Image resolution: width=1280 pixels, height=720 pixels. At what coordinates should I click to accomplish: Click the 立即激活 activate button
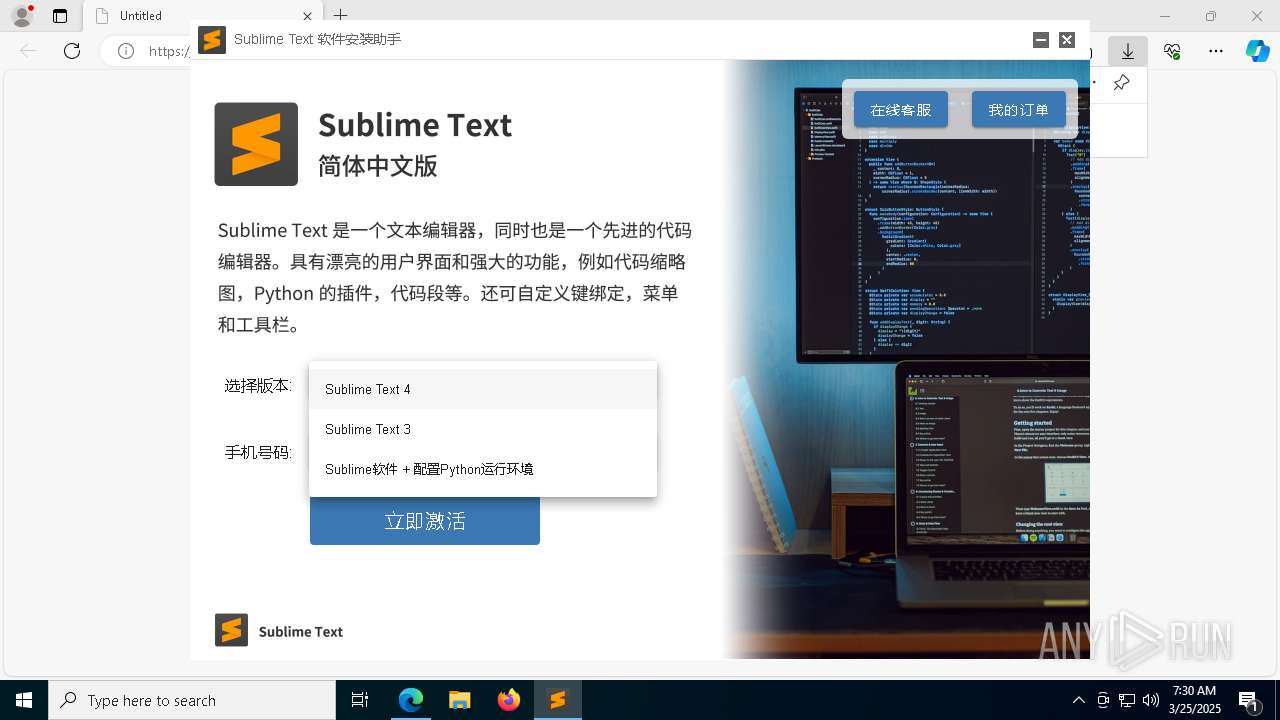pos(425,521)
